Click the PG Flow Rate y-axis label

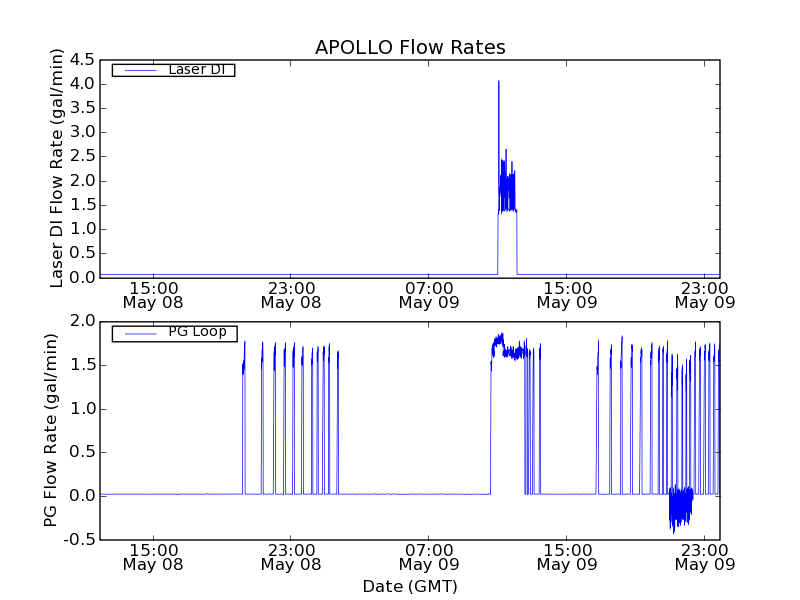coord(50,430)
